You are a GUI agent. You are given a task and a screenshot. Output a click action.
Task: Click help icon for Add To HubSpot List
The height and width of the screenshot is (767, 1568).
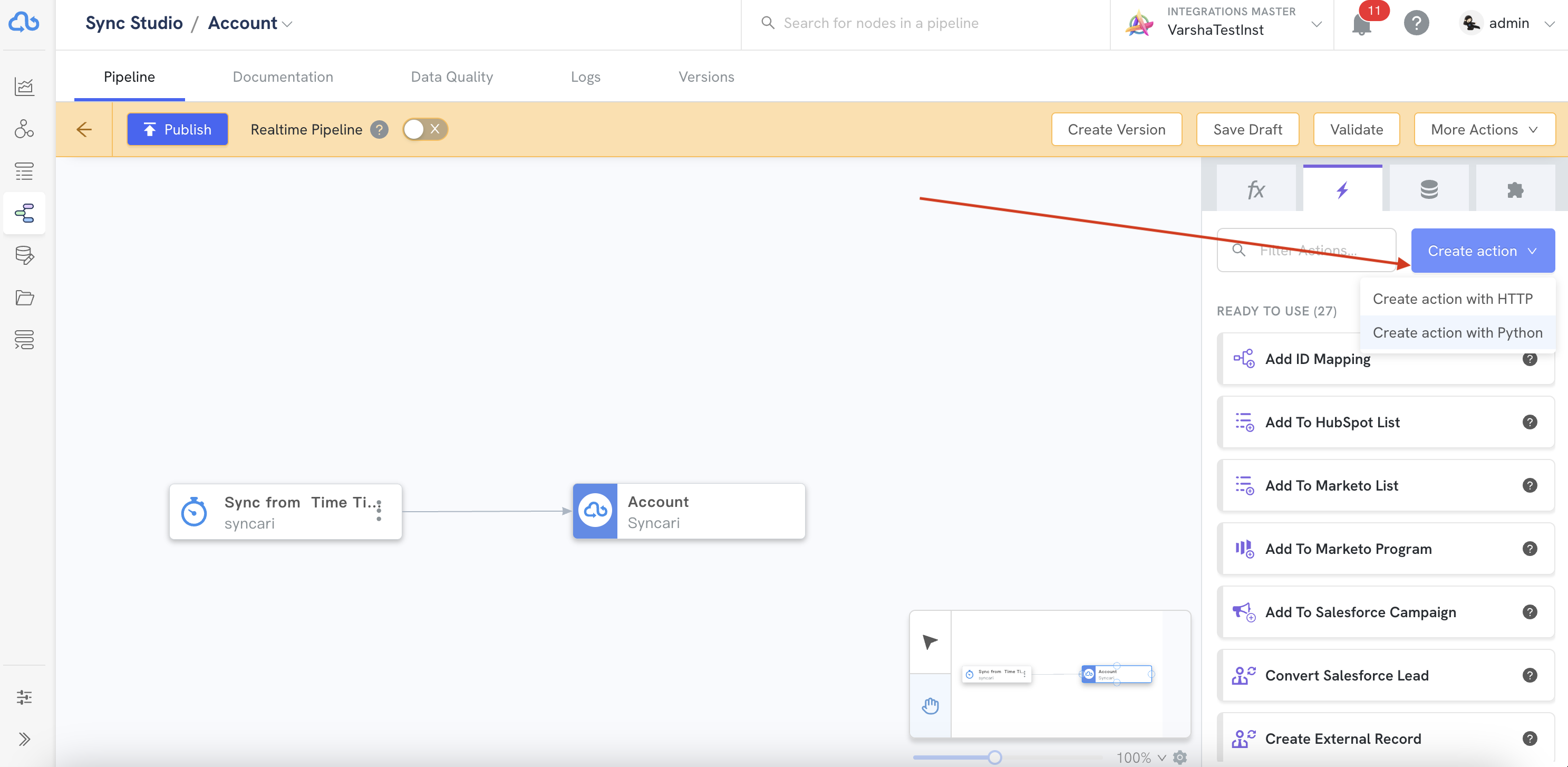pyautogui.click(x=1530, y=422)
